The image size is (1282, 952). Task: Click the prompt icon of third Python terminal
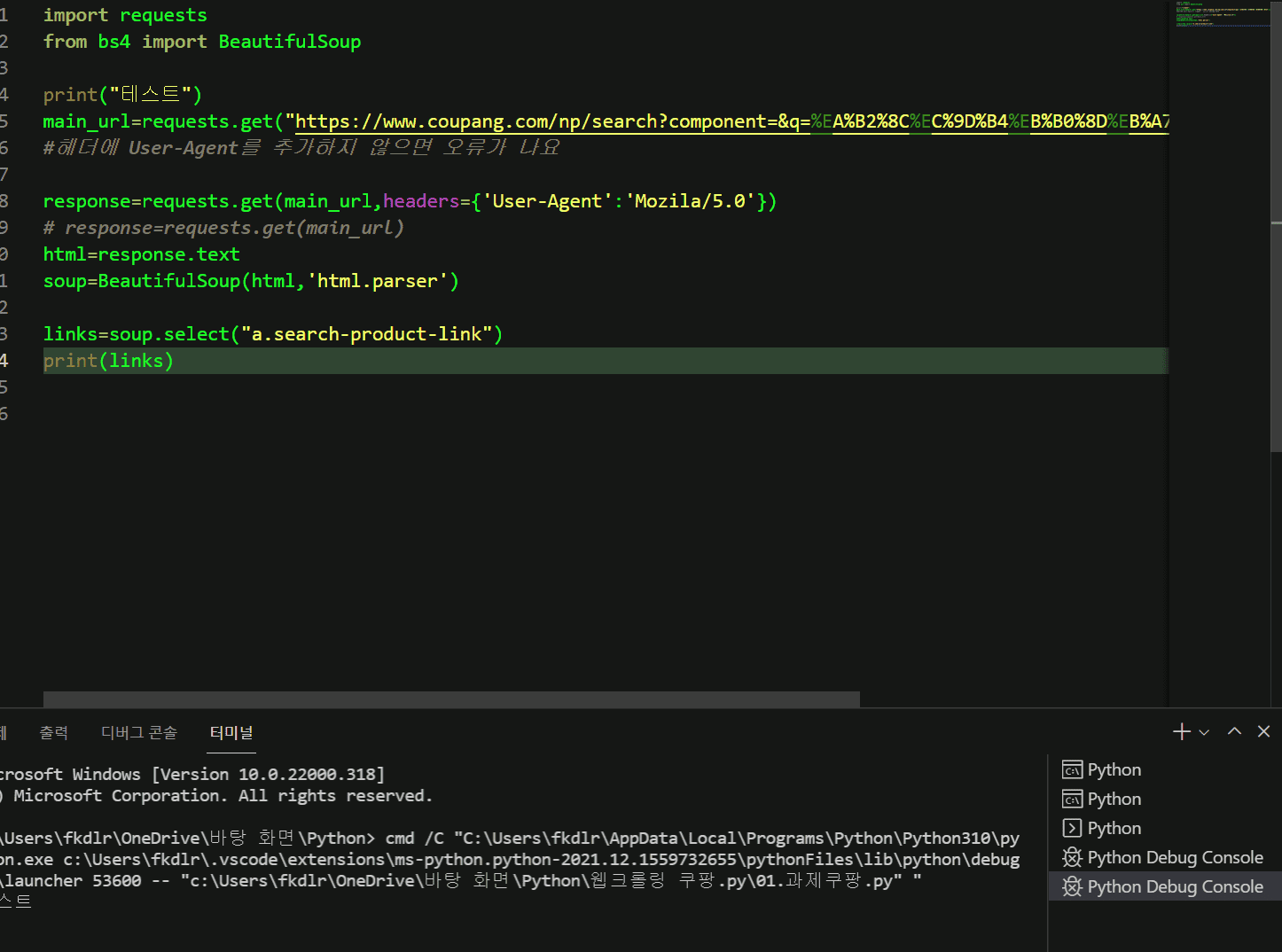click(x=1072, y=828)
